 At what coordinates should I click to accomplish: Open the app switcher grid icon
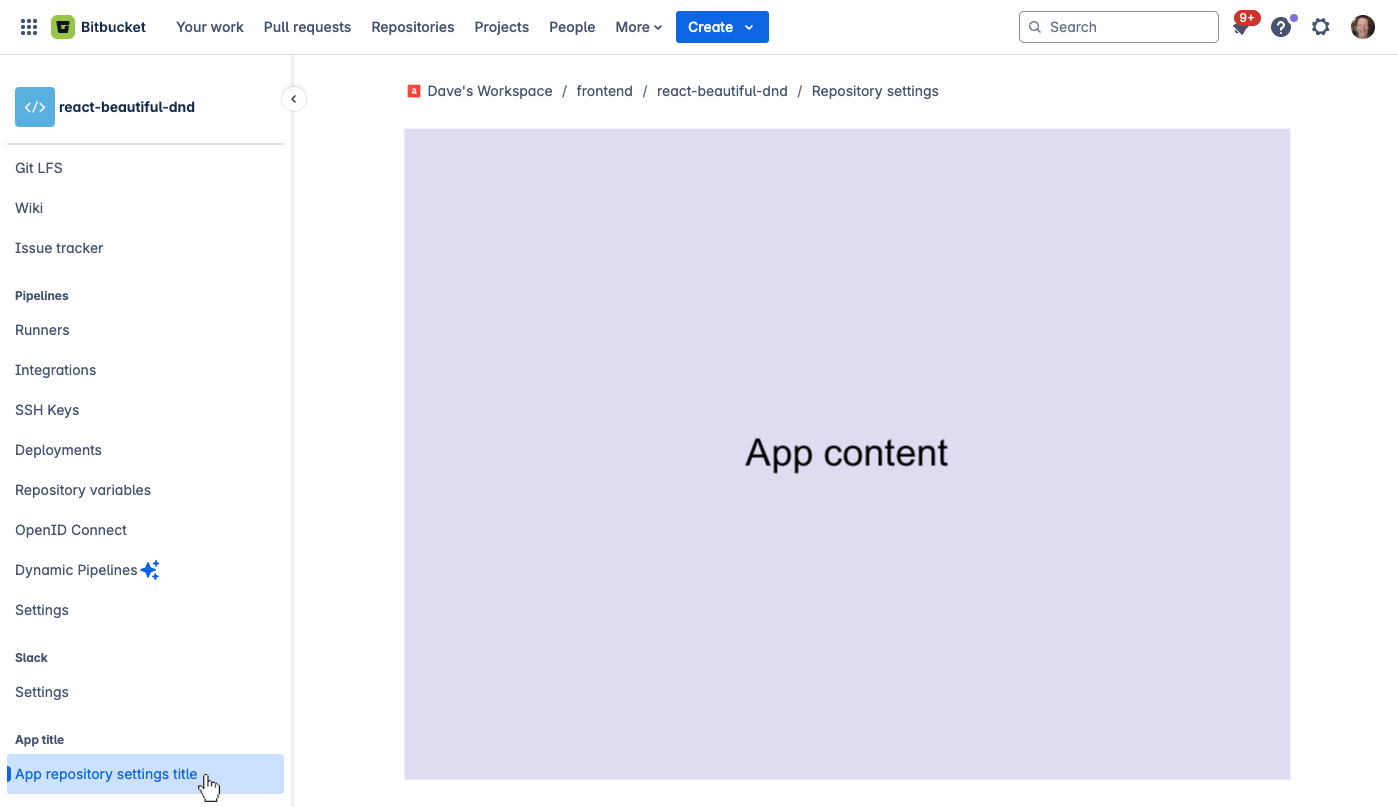coord(29,27)
